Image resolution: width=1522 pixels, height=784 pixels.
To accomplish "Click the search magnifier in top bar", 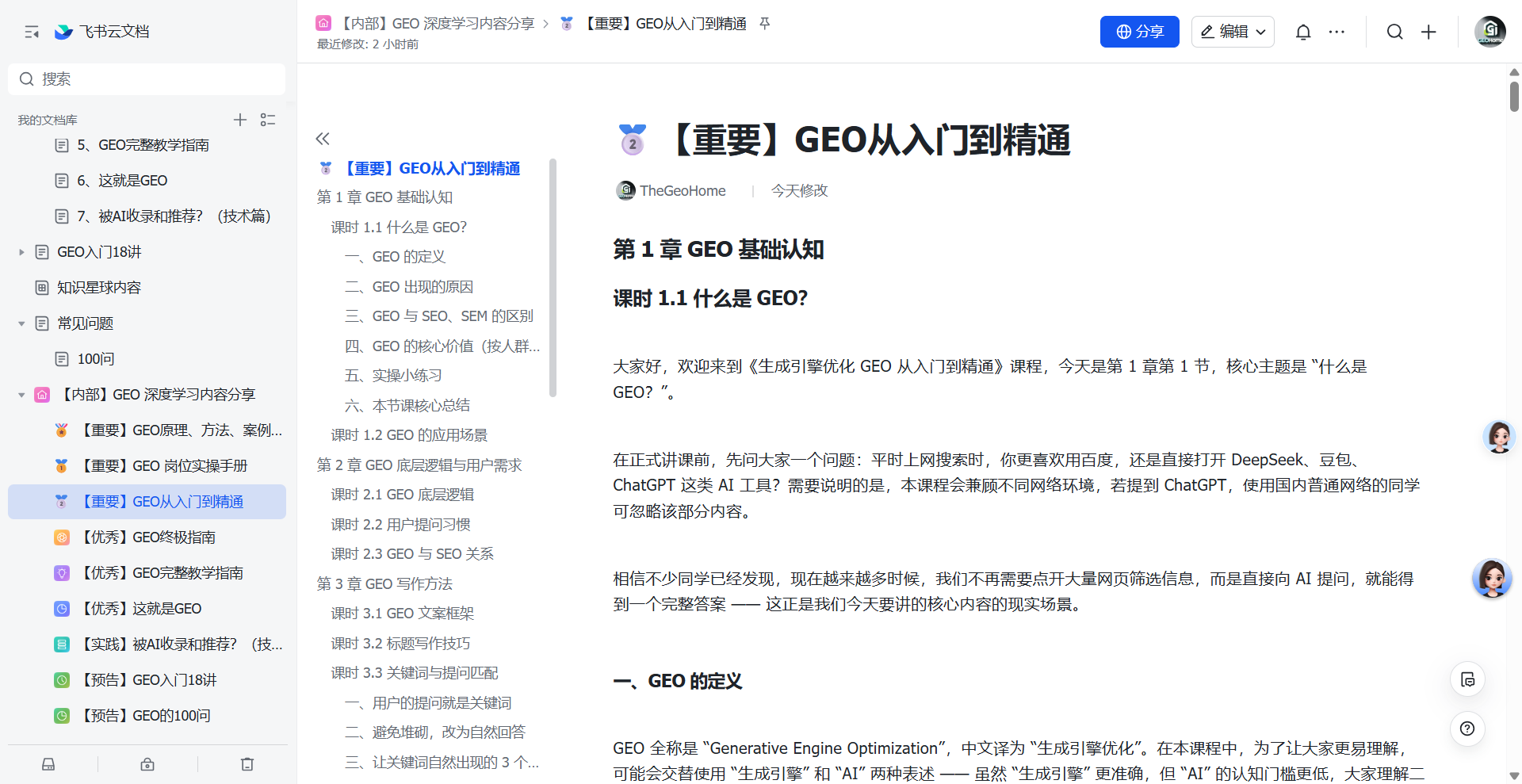I will point(1394,32).
